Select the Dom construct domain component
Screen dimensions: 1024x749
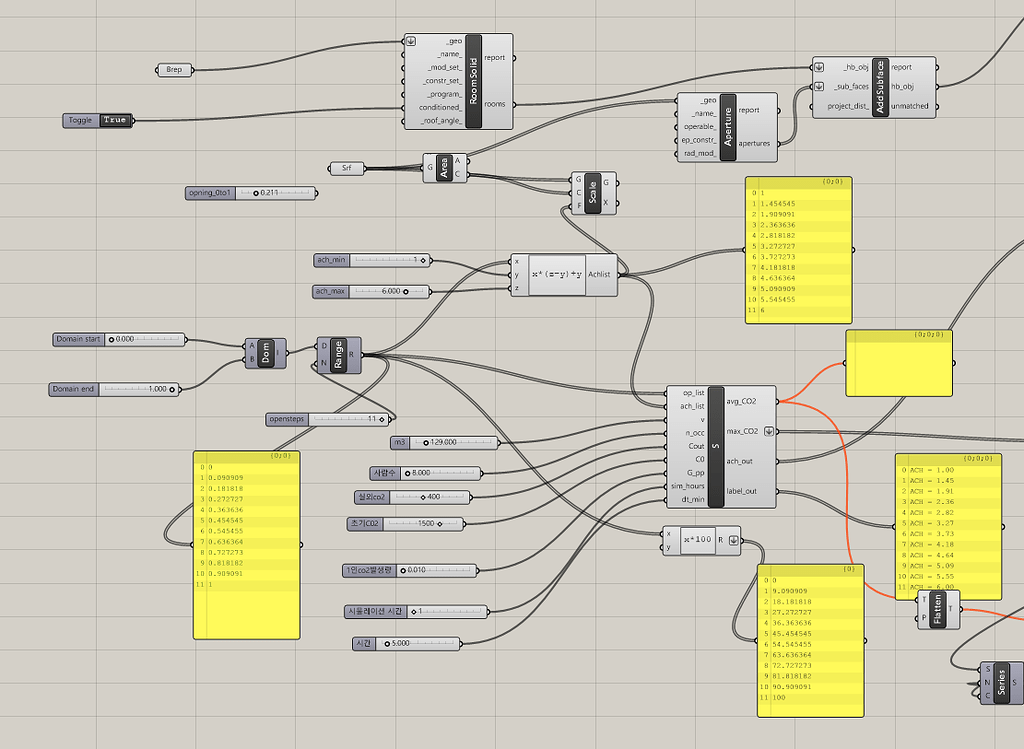[x=265, y=353]
